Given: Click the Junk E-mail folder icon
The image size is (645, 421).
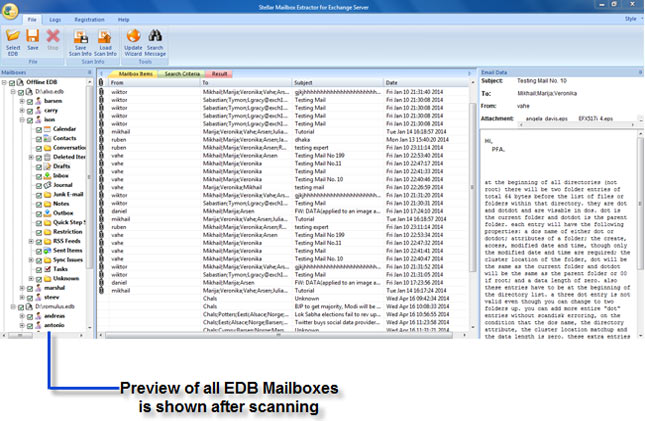Looking at the screenshot, I should [48, 194].
